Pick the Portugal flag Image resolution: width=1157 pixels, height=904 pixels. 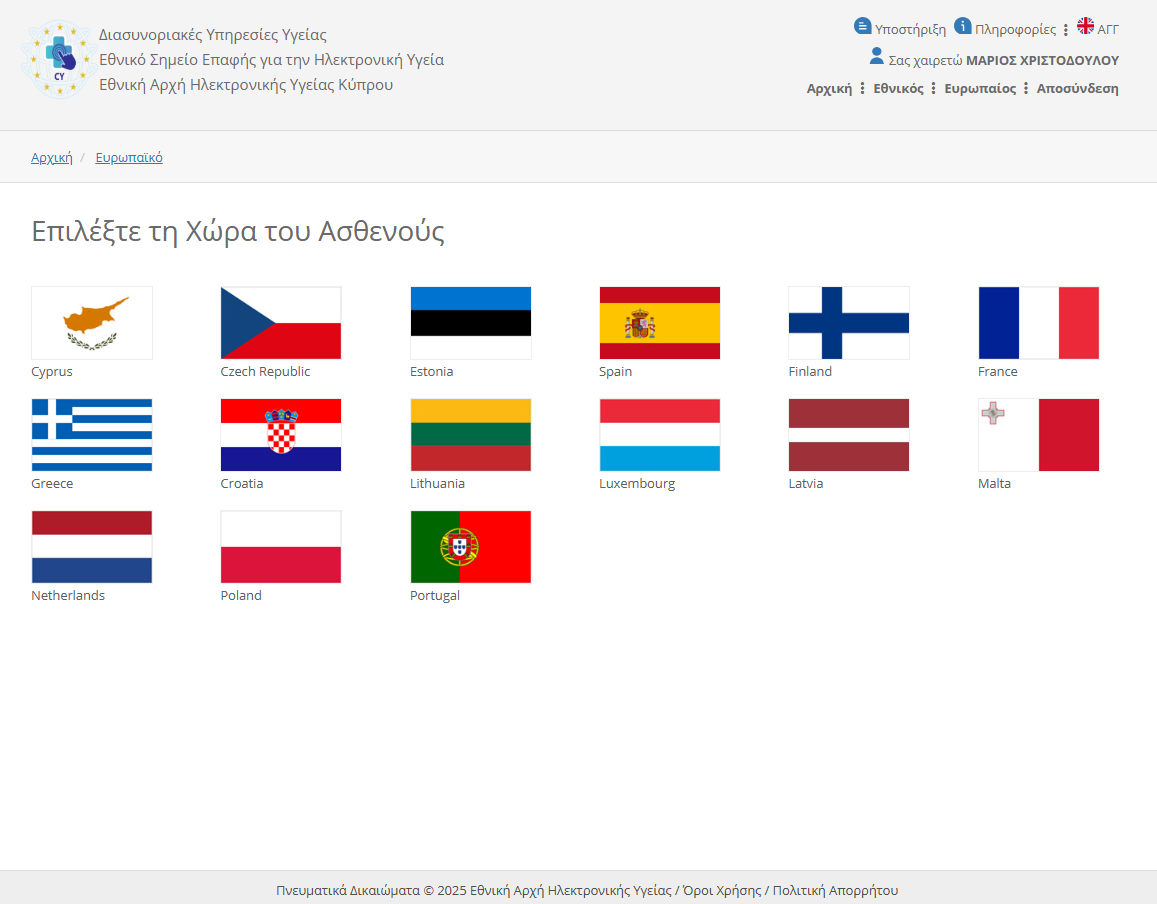tap(470, 547)
